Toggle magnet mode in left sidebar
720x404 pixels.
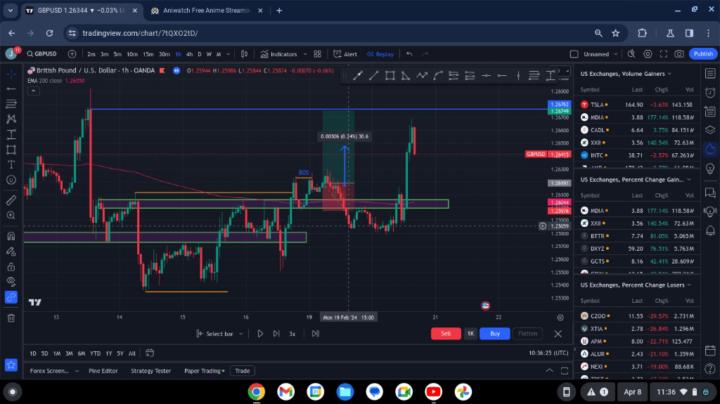coord(11,236)
